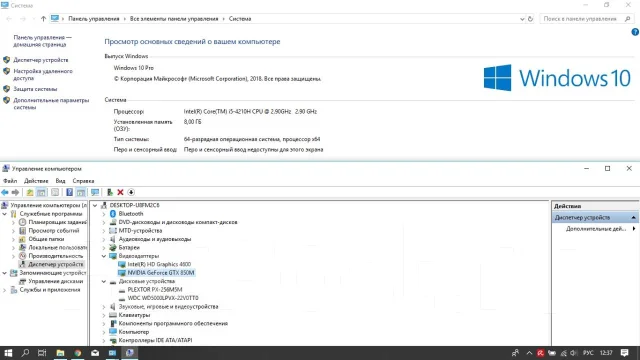
Task: Select Аудиовходы и аудиовыходы category
Action: coord(155,239)
